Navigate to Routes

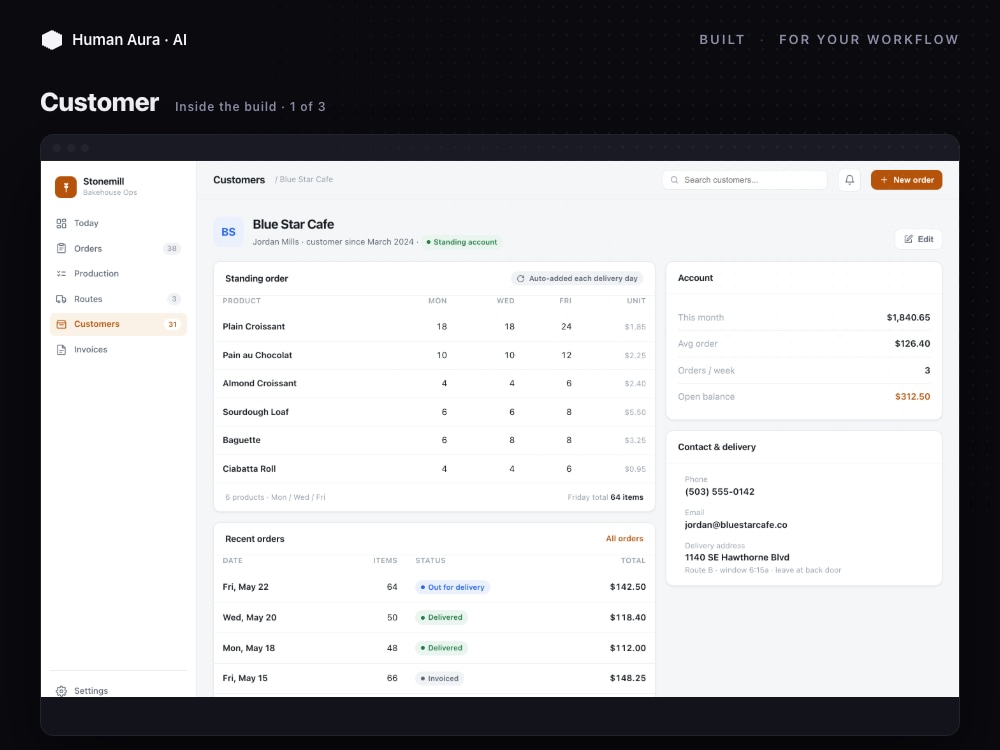[x=118, y=299]
